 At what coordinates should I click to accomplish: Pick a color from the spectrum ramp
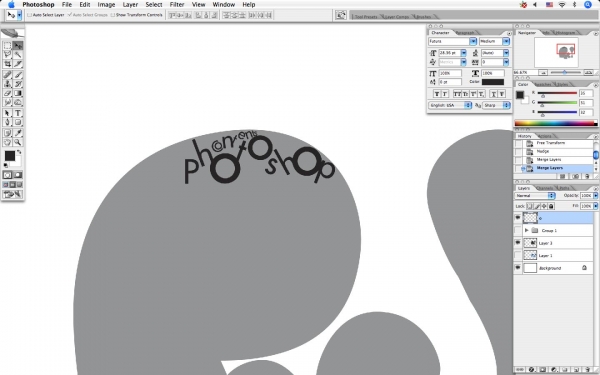555,124
